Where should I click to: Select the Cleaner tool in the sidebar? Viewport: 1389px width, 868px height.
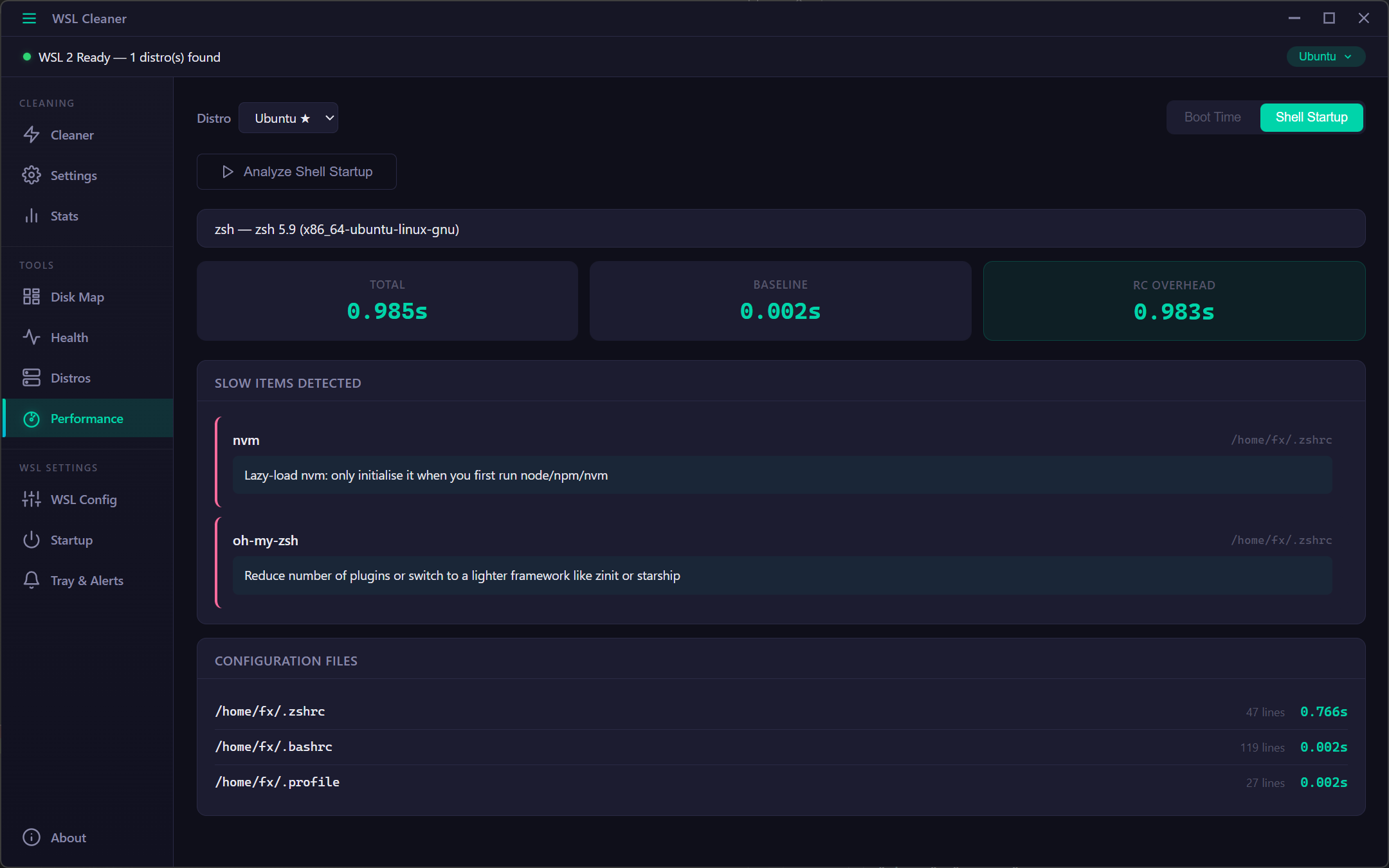click(x=71, y=135)
